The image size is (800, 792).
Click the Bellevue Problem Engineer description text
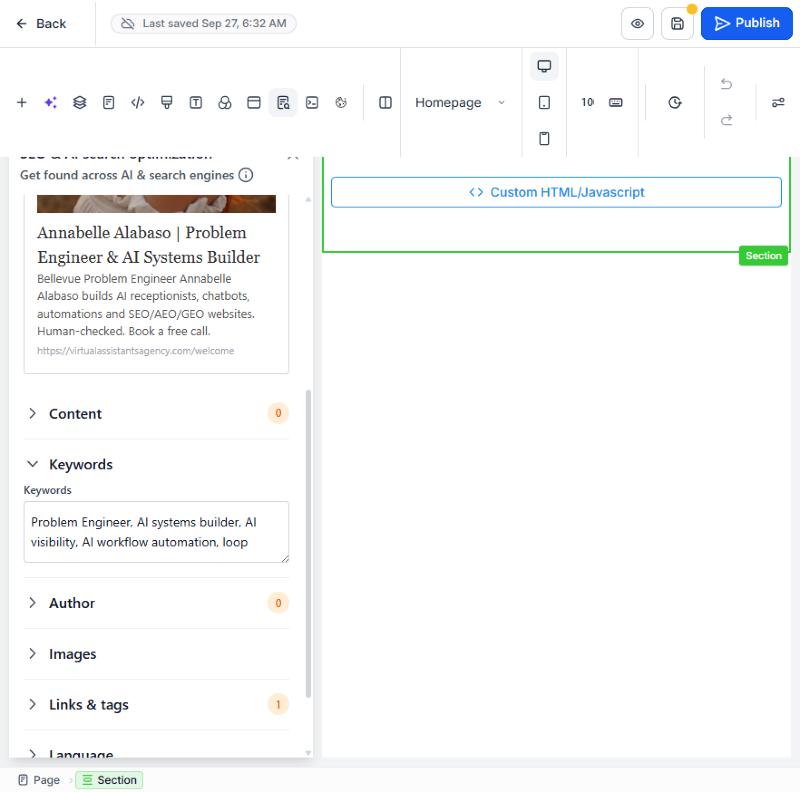click(x=146, y=305)
